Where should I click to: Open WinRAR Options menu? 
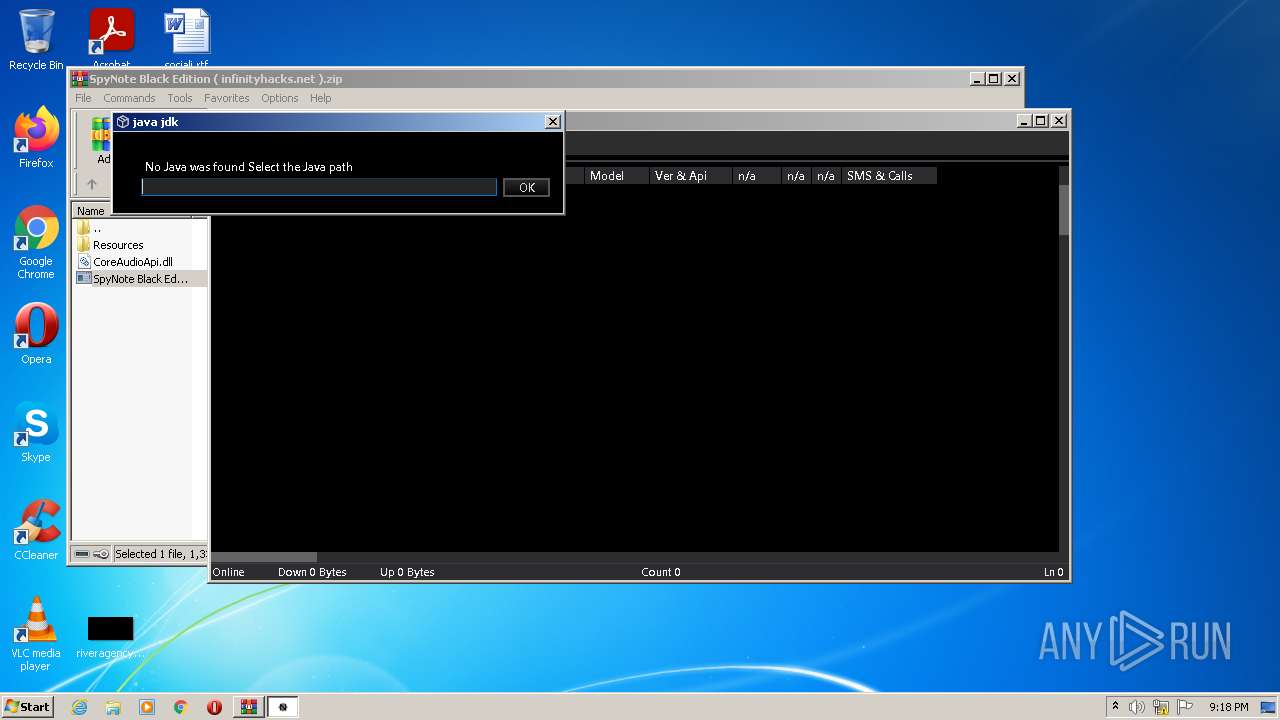click(x=280, y=98)
